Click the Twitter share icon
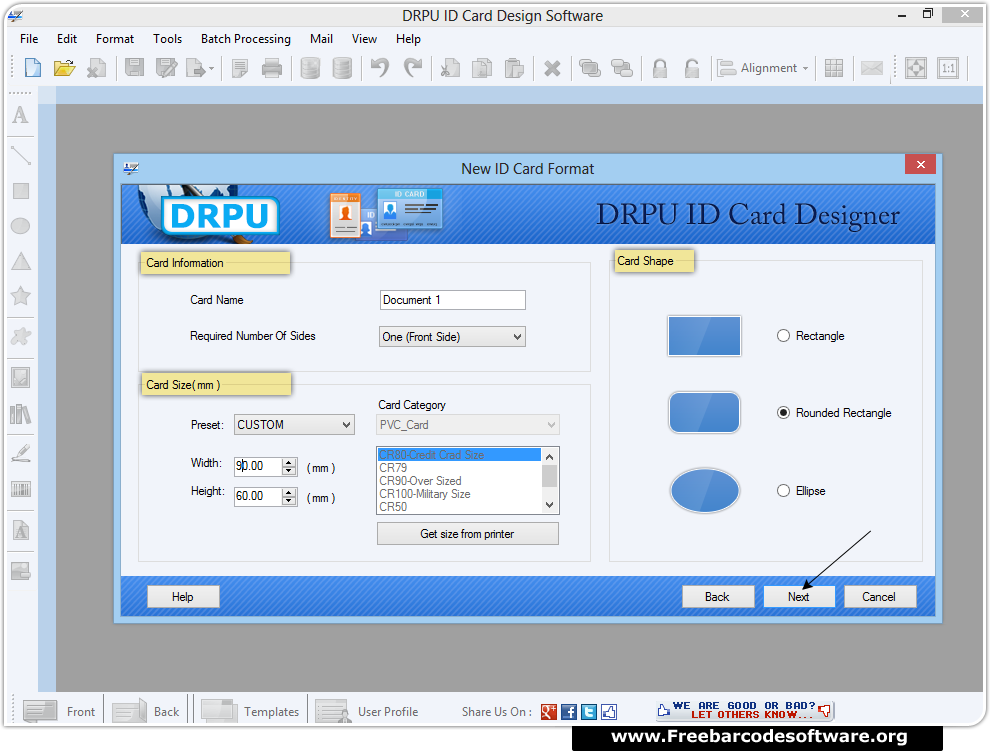This screenshot has height=751, width=990. pyautogui.click(x=589, y=712)
